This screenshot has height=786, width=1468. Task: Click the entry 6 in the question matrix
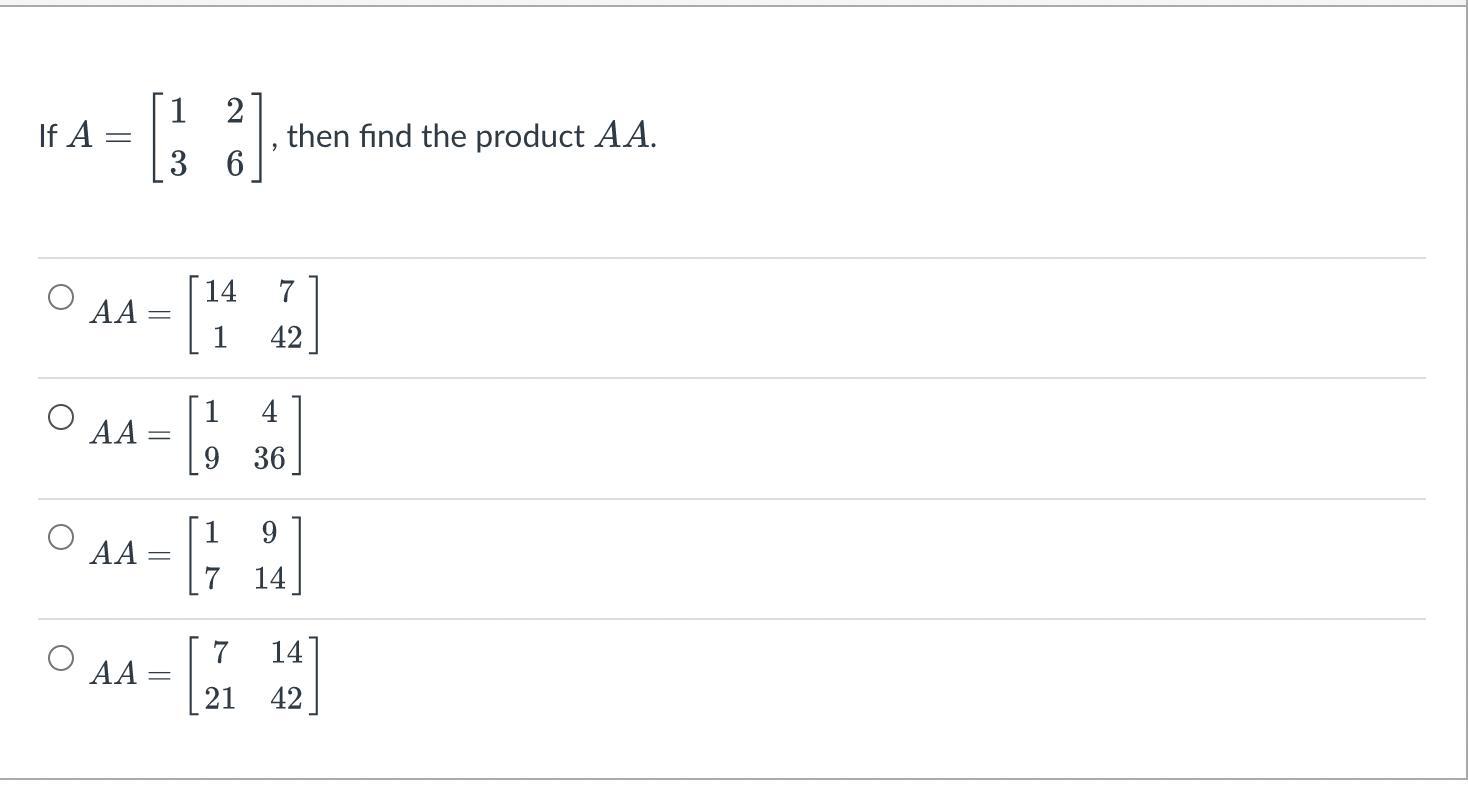[235, 163]
